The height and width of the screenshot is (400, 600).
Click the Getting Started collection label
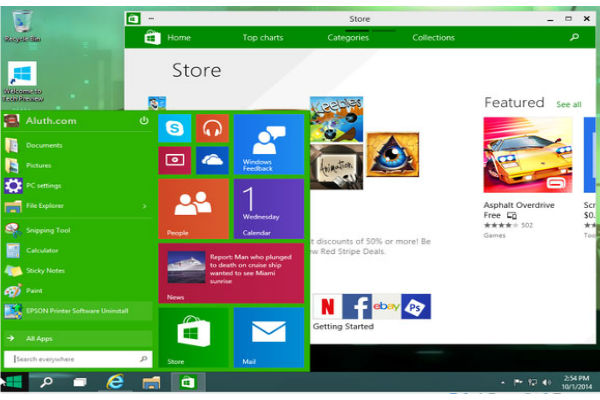pos(343,327)
